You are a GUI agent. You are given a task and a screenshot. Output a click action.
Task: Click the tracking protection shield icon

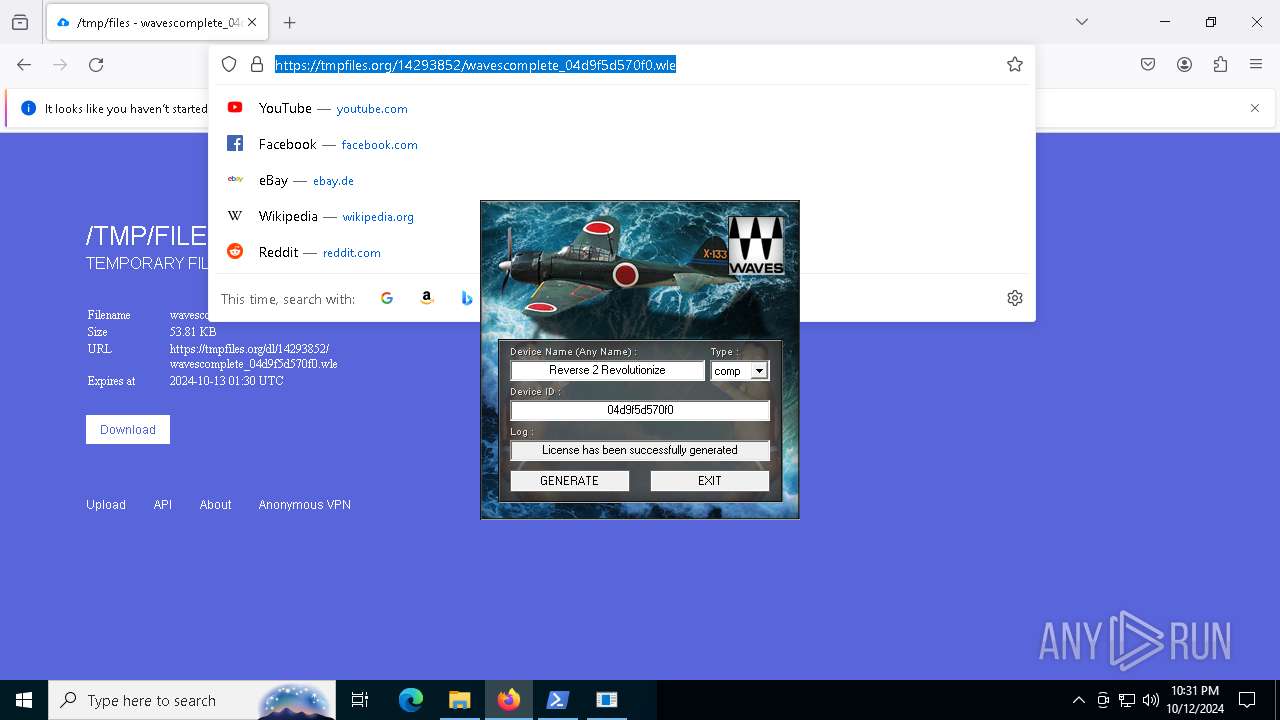click(229, 65)
